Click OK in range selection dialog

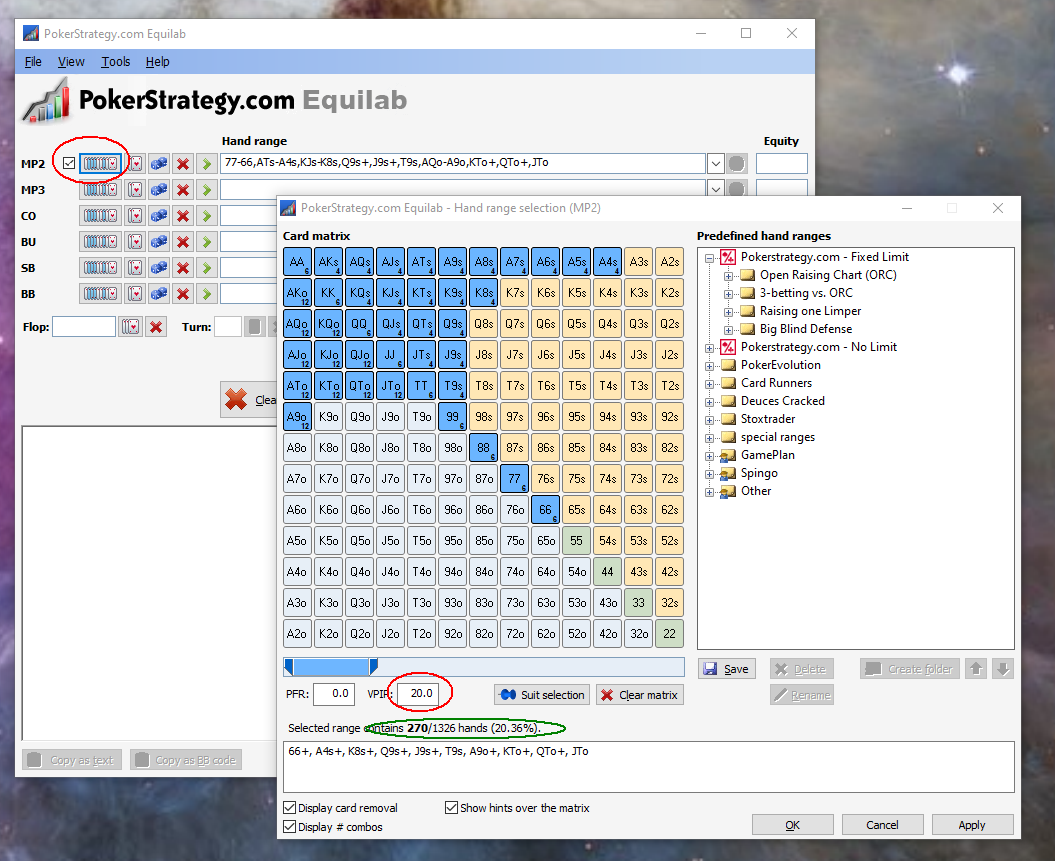coord(793,825)
